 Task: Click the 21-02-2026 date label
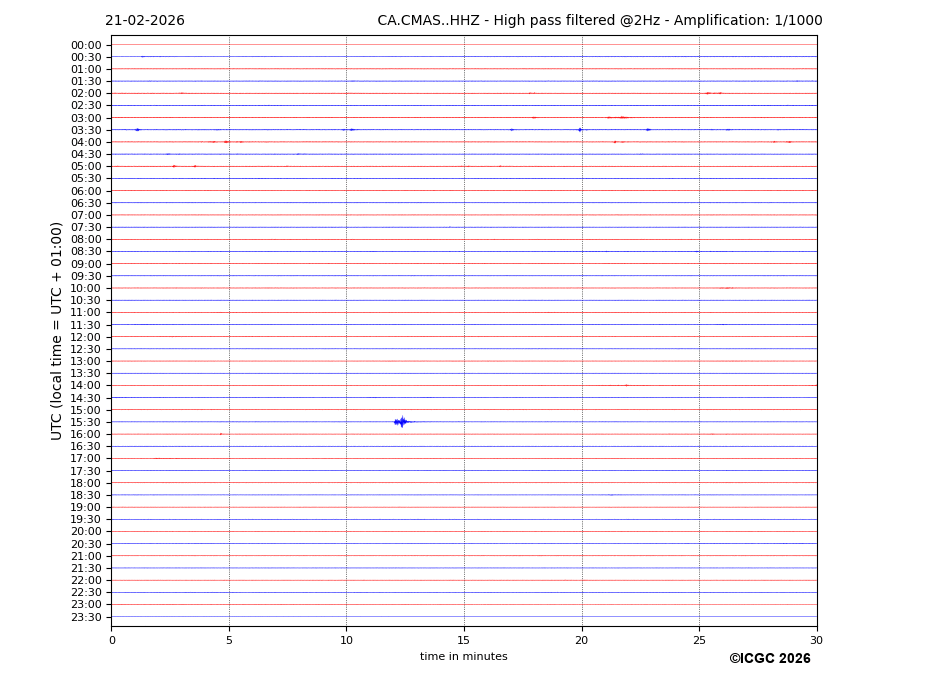click(x=145, y=21)
